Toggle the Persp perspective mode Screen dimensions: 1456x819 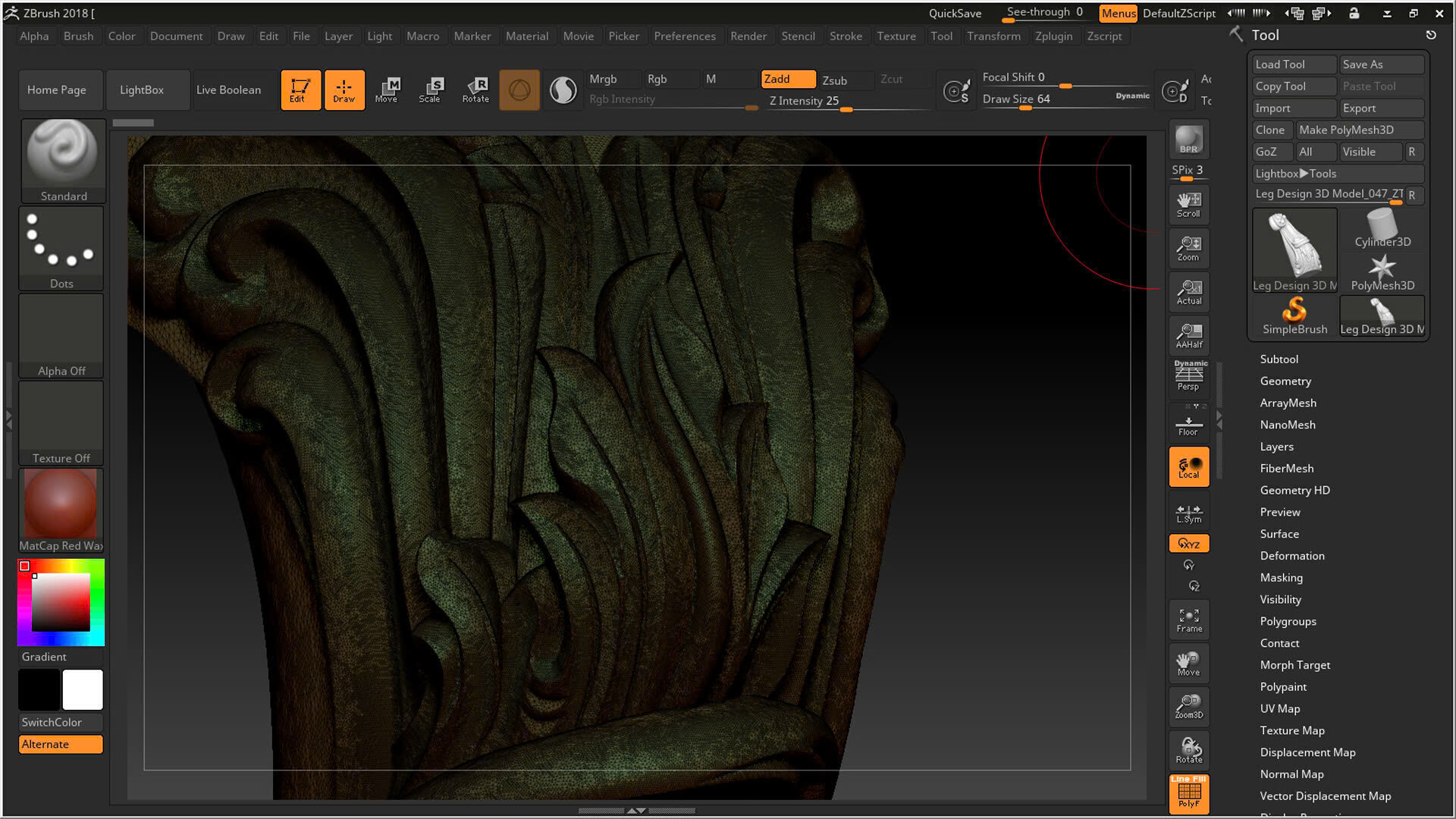point(1188,377)
